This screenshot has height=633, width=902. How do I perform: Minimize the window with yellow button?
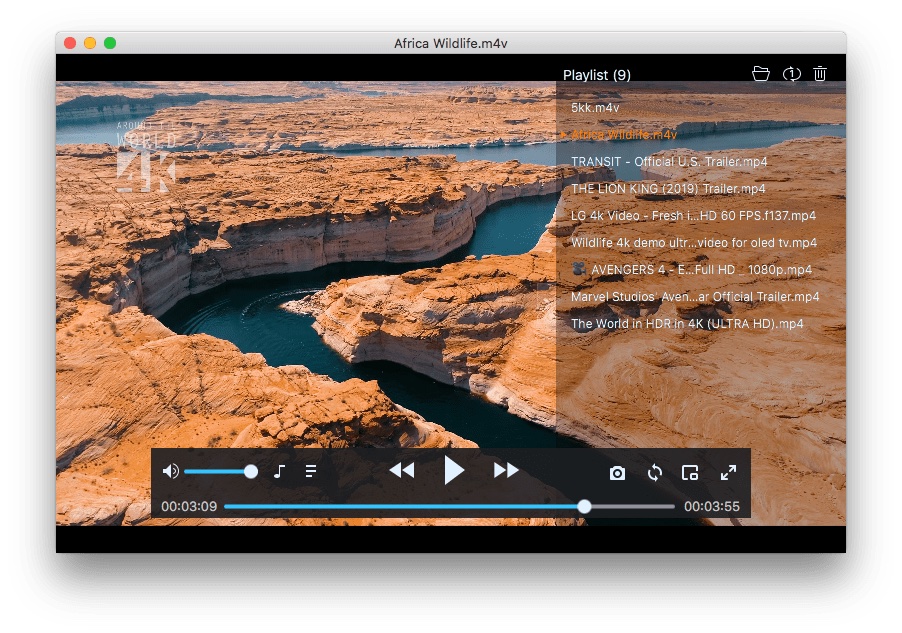click(x=90, y=43)
